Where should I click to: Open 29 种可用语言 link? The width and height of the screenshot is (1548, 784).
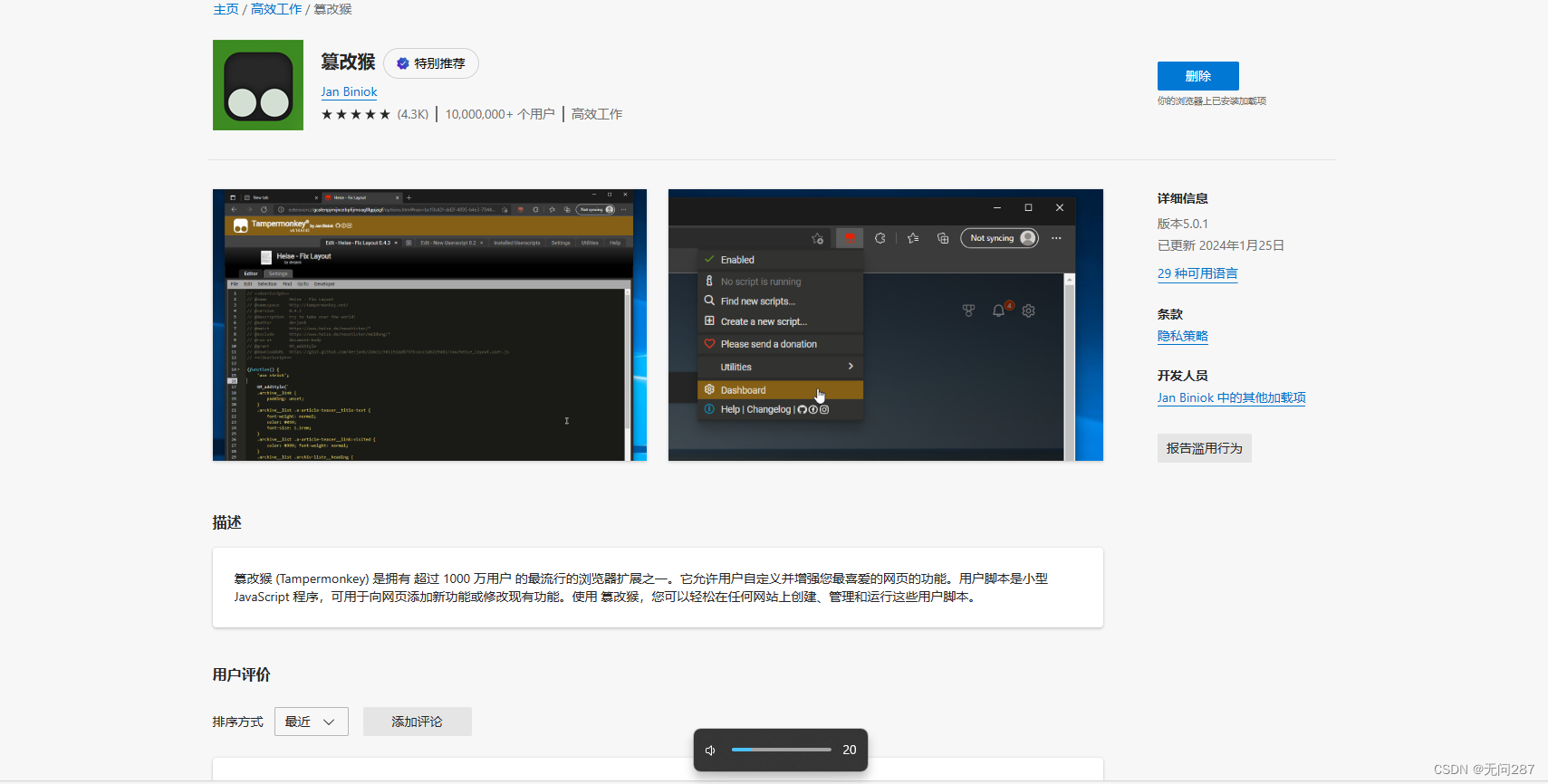tap(1197, 273)
